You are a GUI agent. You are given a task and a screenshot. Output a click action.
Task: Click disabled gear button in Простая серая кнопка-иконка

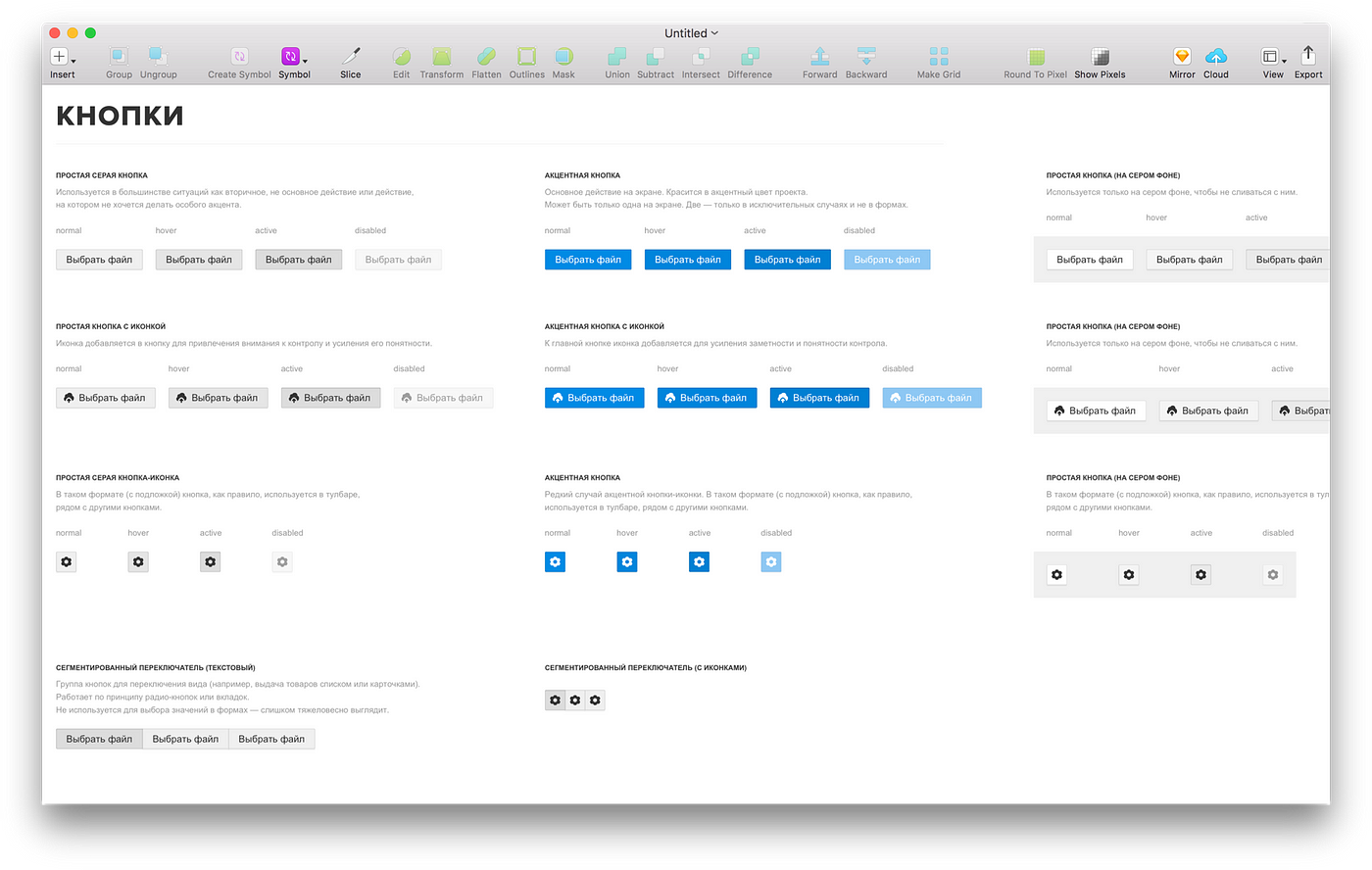click(x=282, y=562)
